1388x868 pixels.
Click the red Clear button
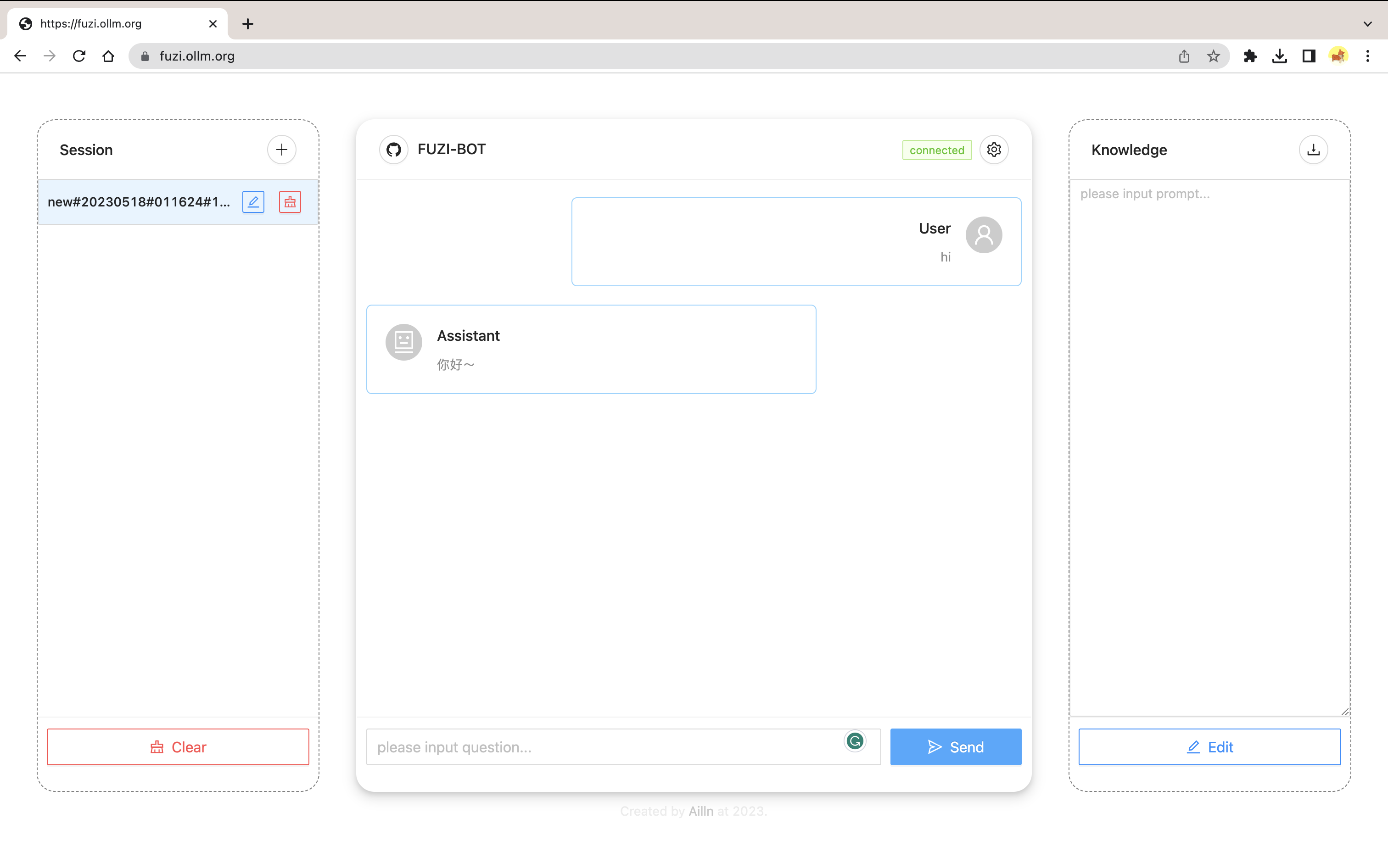coord(178,747)
